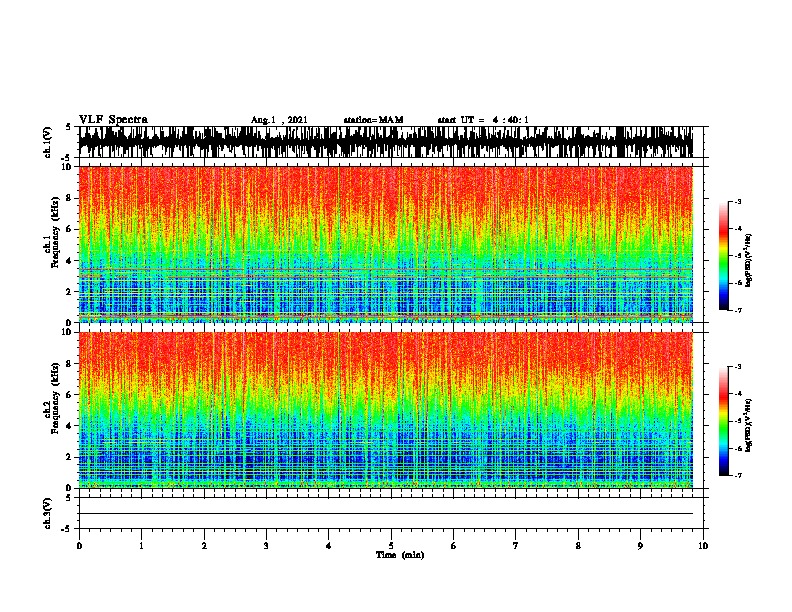This screenshot has height=612, width=792.
Task: Click the "-3" label on ch.1 colorbar
Action: (x=737, y=202)
